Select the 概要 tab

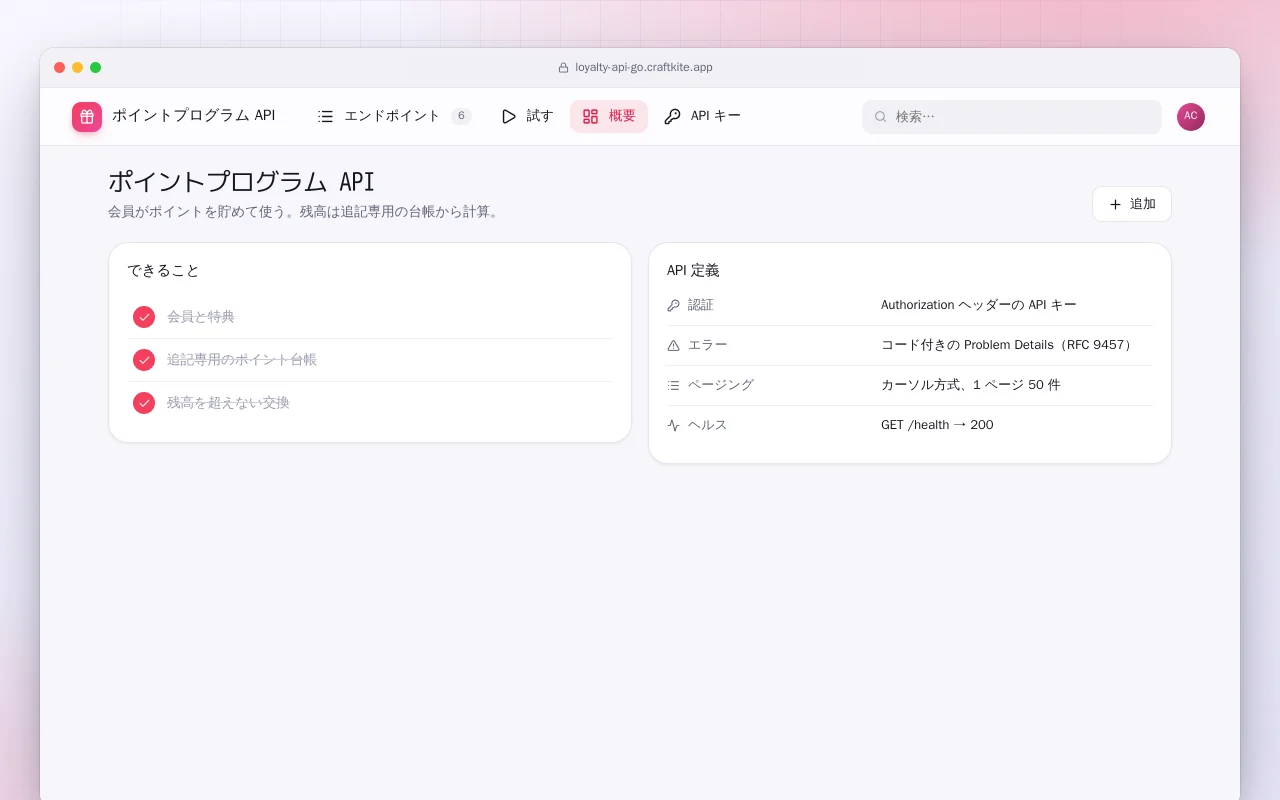[609, 116]
